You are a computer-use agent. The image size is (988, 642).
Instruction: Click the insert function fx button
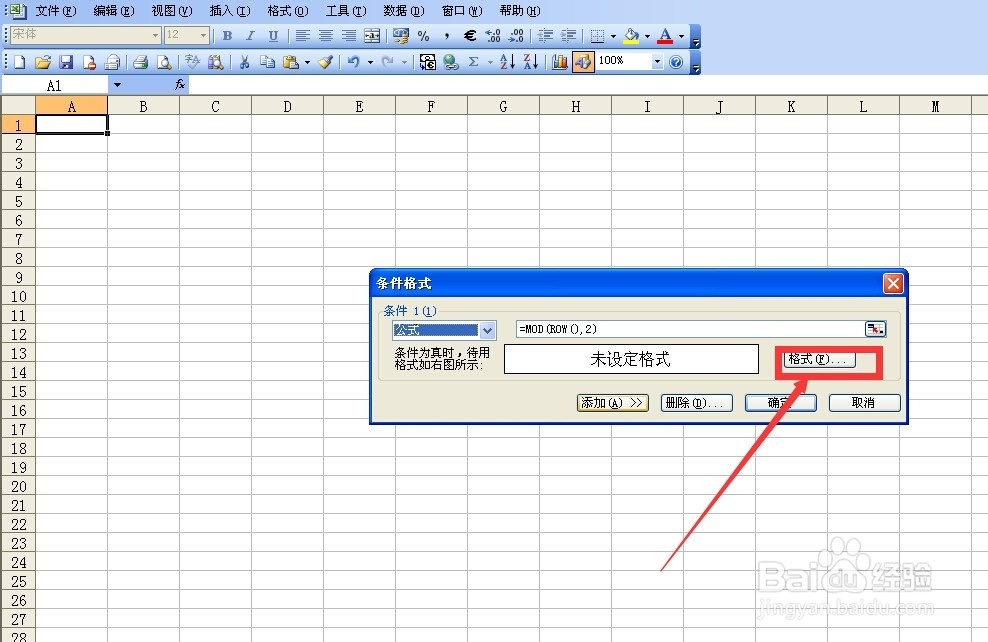pos(180,84)
